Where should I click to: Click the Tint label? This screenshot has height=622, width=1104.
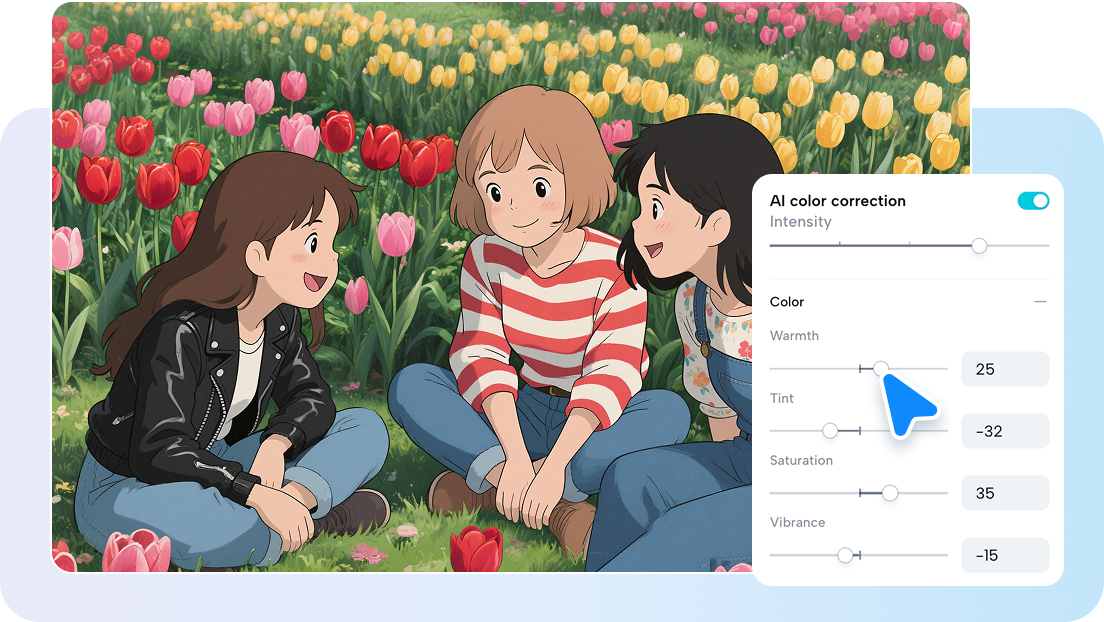tap(782, 398)
